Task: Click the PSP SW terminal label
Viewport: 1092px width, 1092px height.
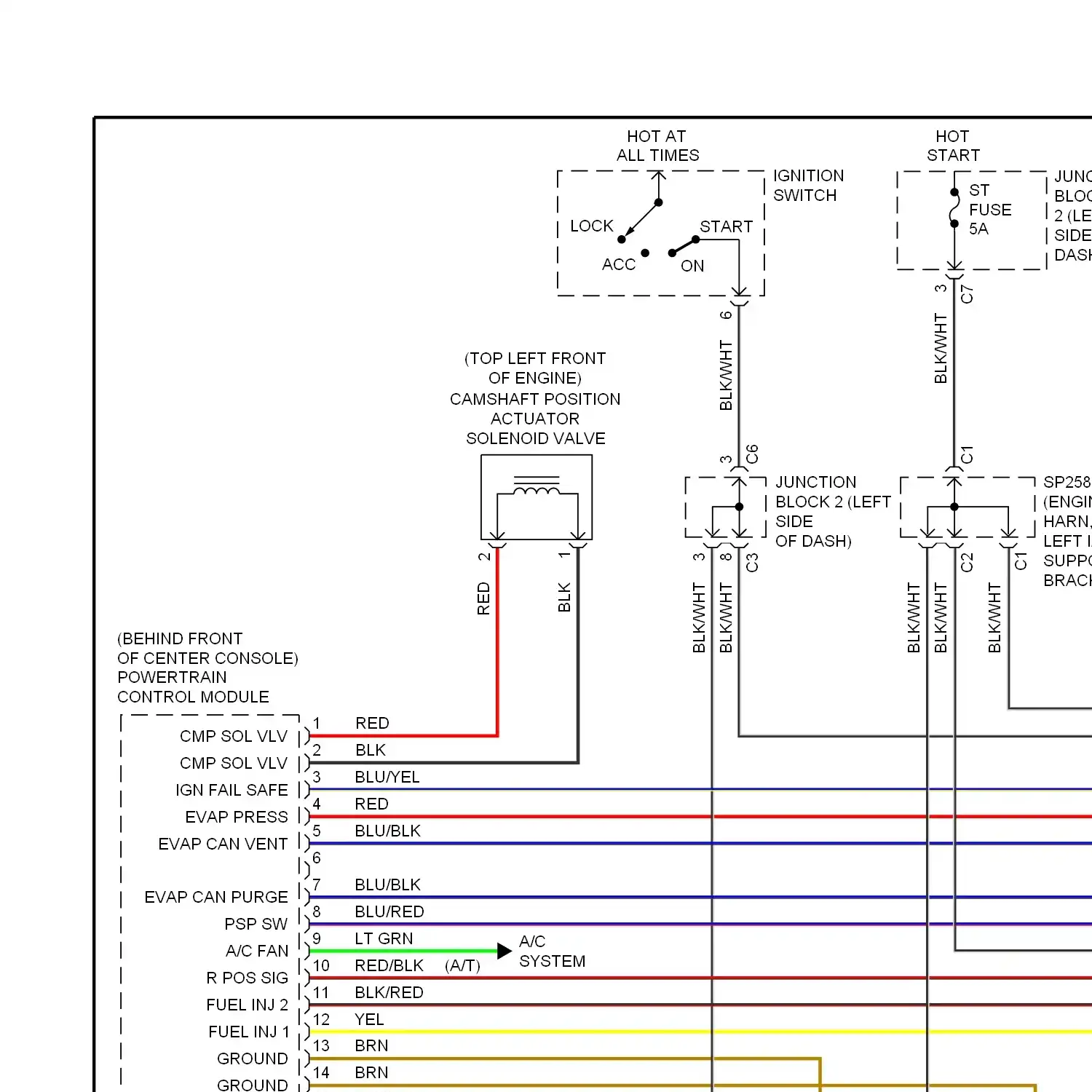Action: coord(256,925)
